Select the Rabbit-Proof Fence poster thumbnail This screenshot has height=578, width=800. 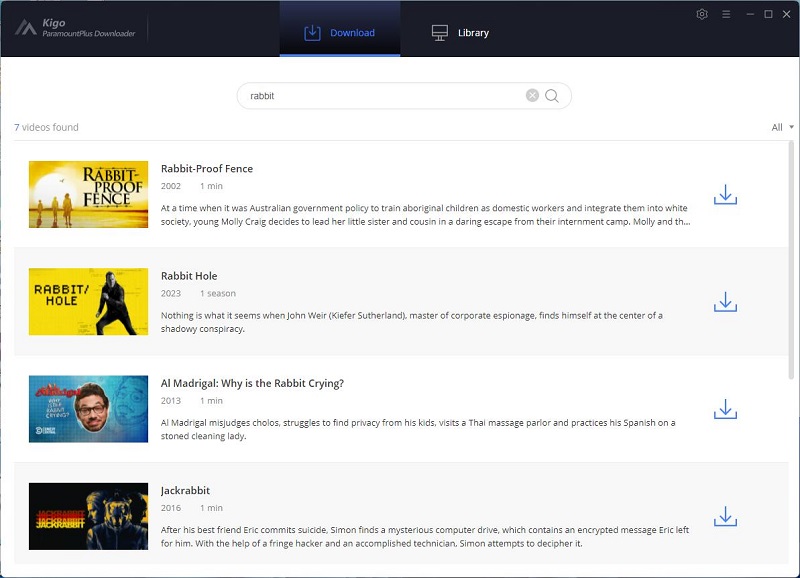[88, 194]
